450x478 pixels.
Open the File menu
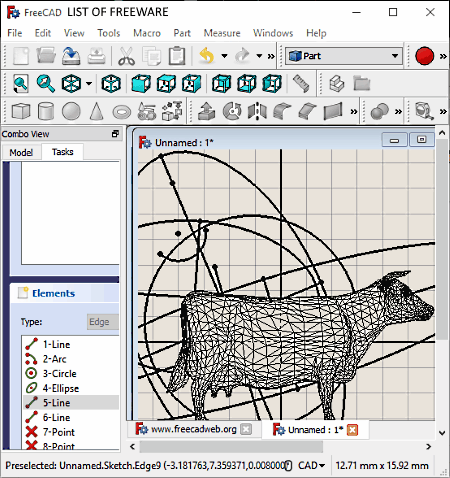pos(15,33)
